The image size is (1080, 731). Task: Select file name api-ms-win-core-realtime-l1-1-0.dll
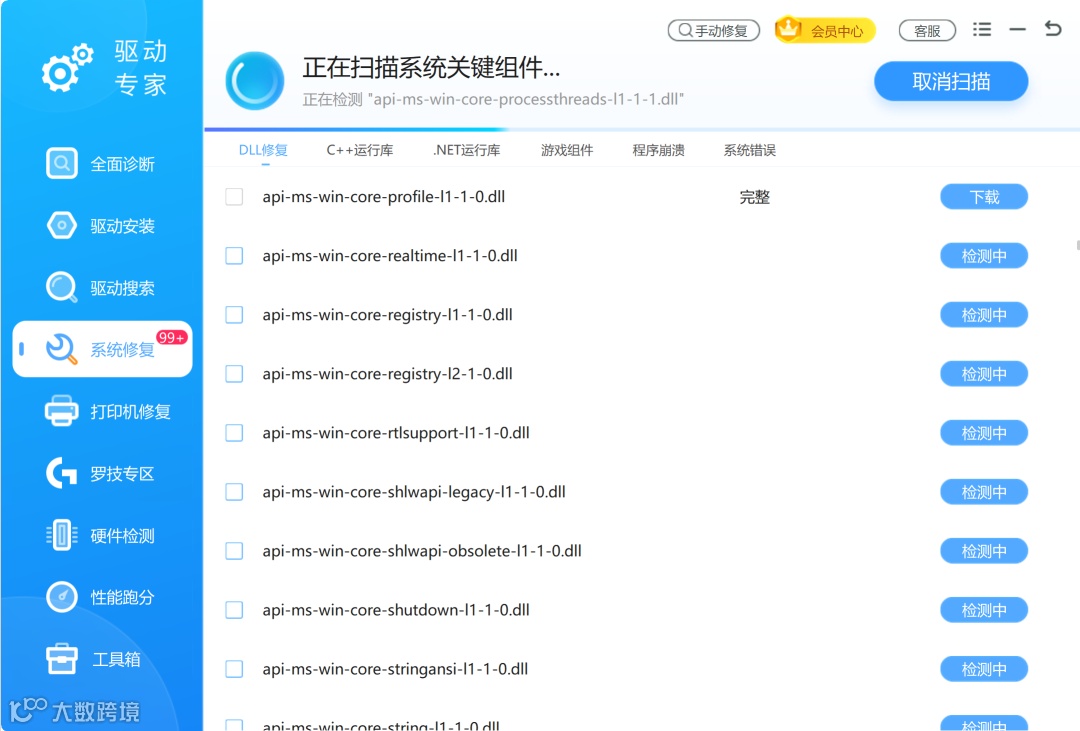(390, 256)
